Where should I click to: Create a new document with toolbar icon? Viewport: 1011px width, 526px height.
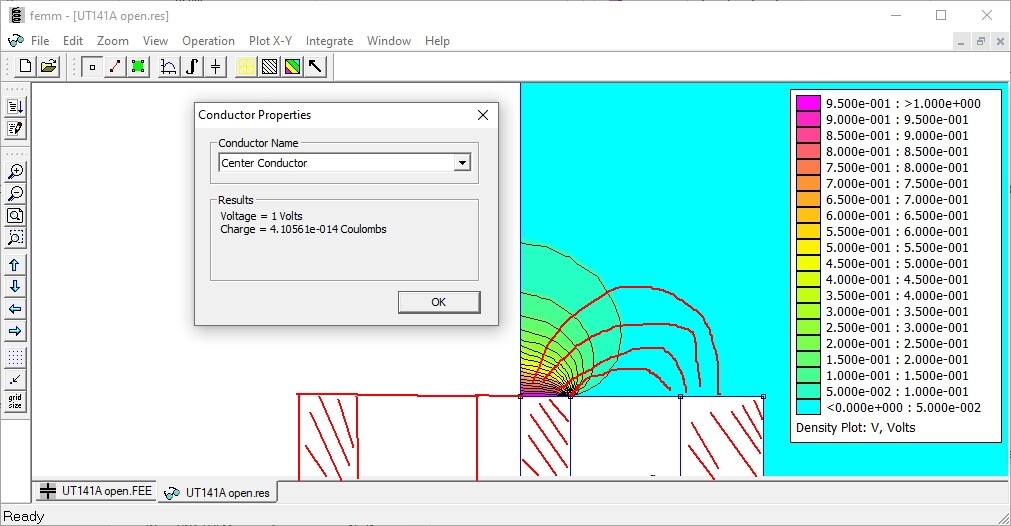click(25, 67)
